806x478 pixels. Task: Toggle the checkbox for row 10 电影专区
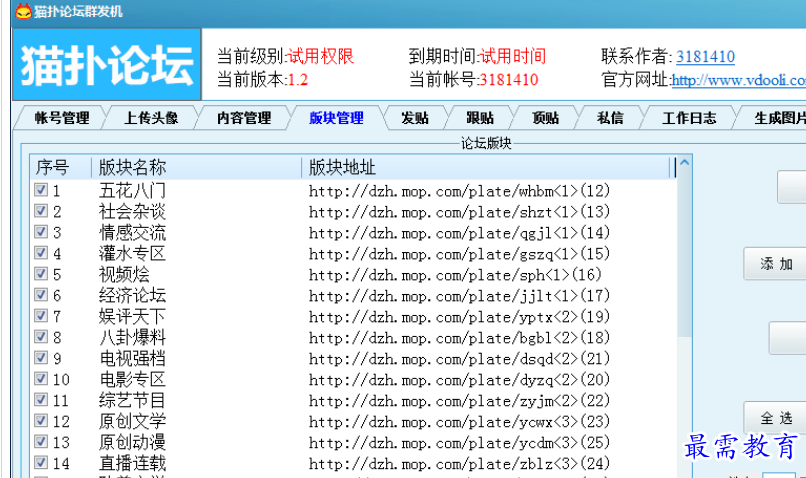[x=41, y=379]
